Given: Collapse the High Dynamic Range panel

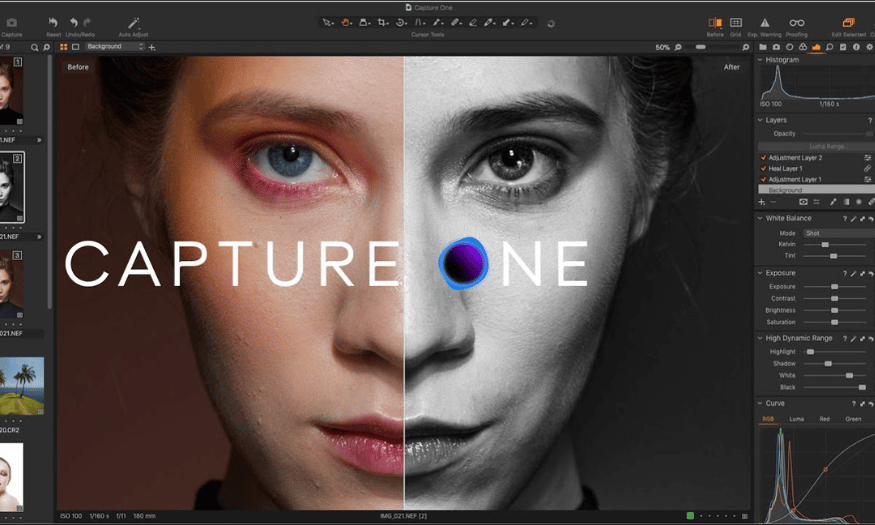Looking at the screenshot, I should 760,338.
